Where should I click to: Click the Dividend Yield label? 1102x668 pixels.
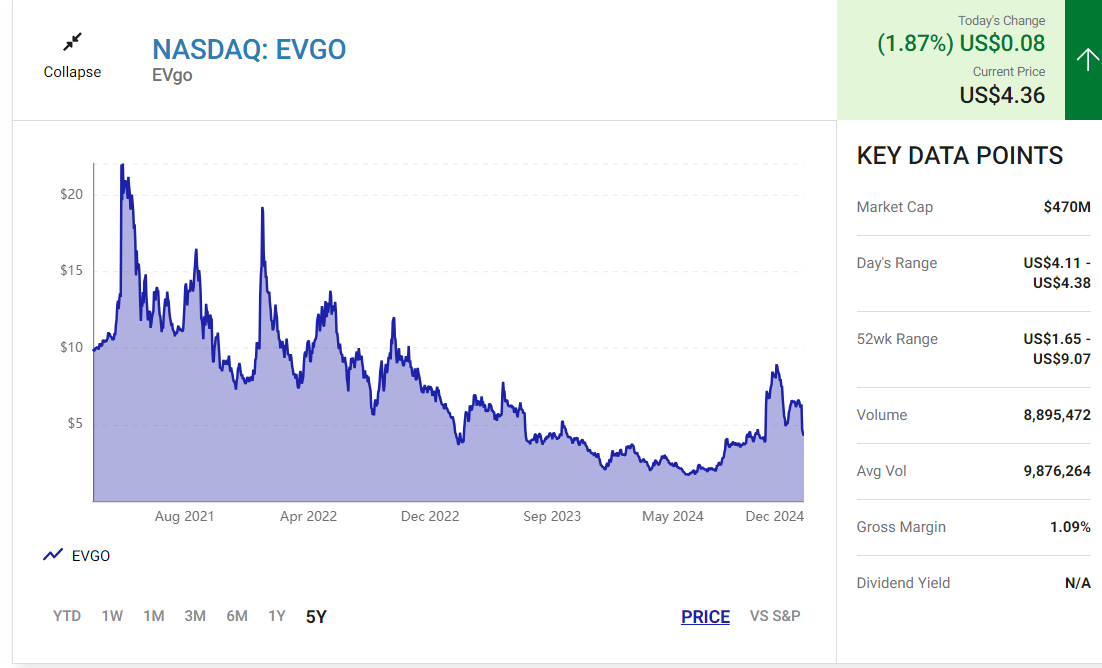pos(903,583)
